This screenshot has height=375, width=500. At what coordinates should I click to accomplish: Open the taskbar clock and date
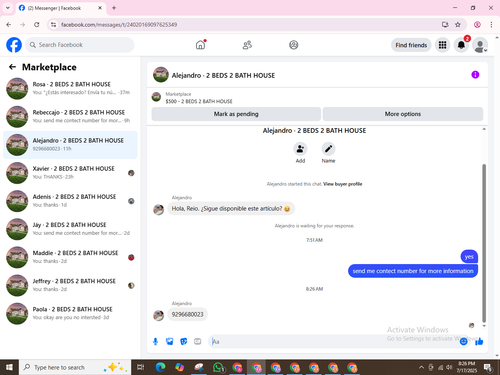coord(466,367)
